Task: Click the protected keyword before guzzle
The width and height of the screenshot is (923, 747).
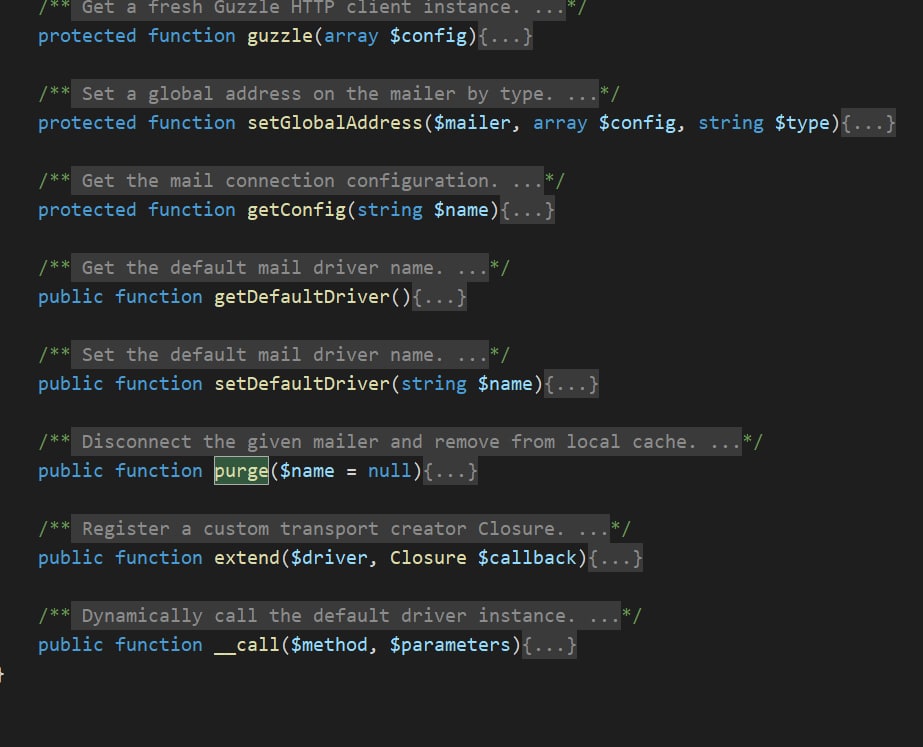Action: tap(87, 36)
